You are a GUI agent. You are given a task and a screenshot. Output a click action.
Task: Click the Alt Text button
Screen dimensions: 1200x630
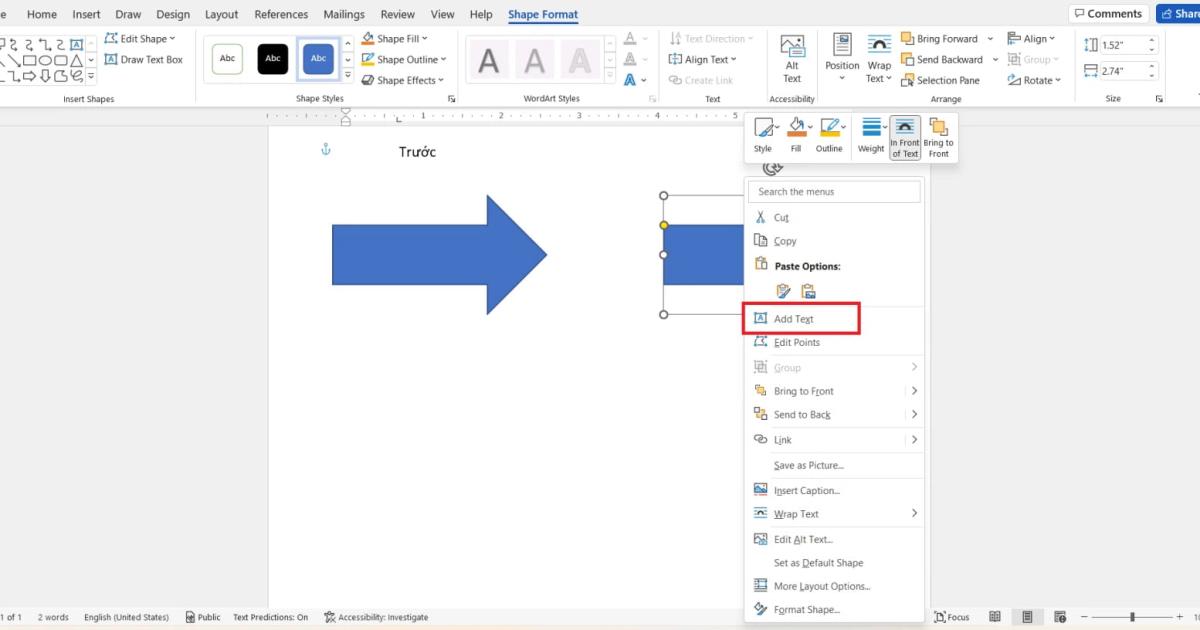792,60
